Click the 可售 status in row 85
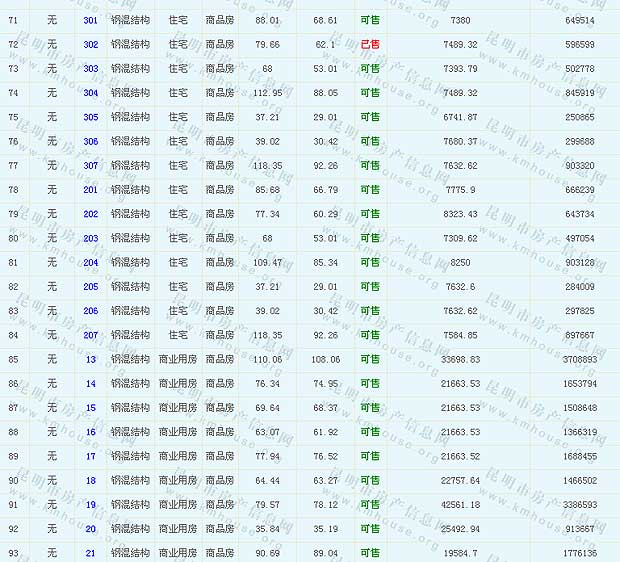620x562 pixels. [x=370, y=359]
